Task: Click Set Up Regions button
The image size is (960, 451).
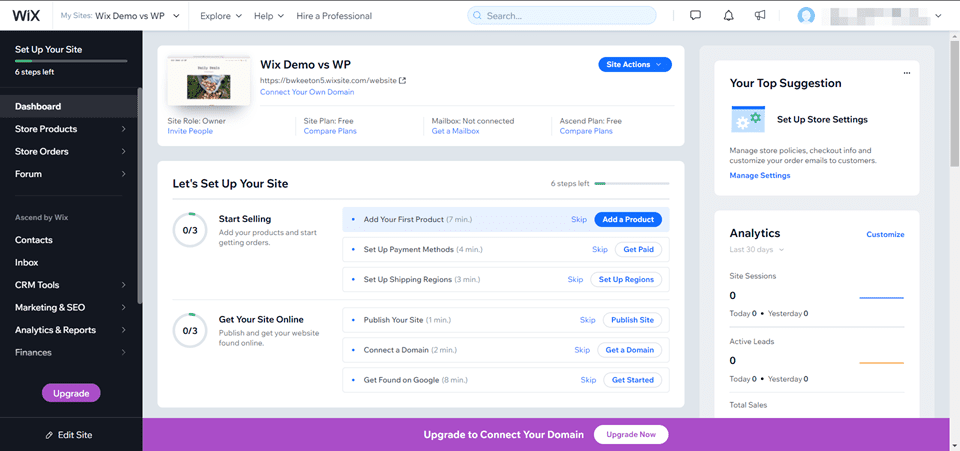Action: pyautogui.click(x=626, y=280)
